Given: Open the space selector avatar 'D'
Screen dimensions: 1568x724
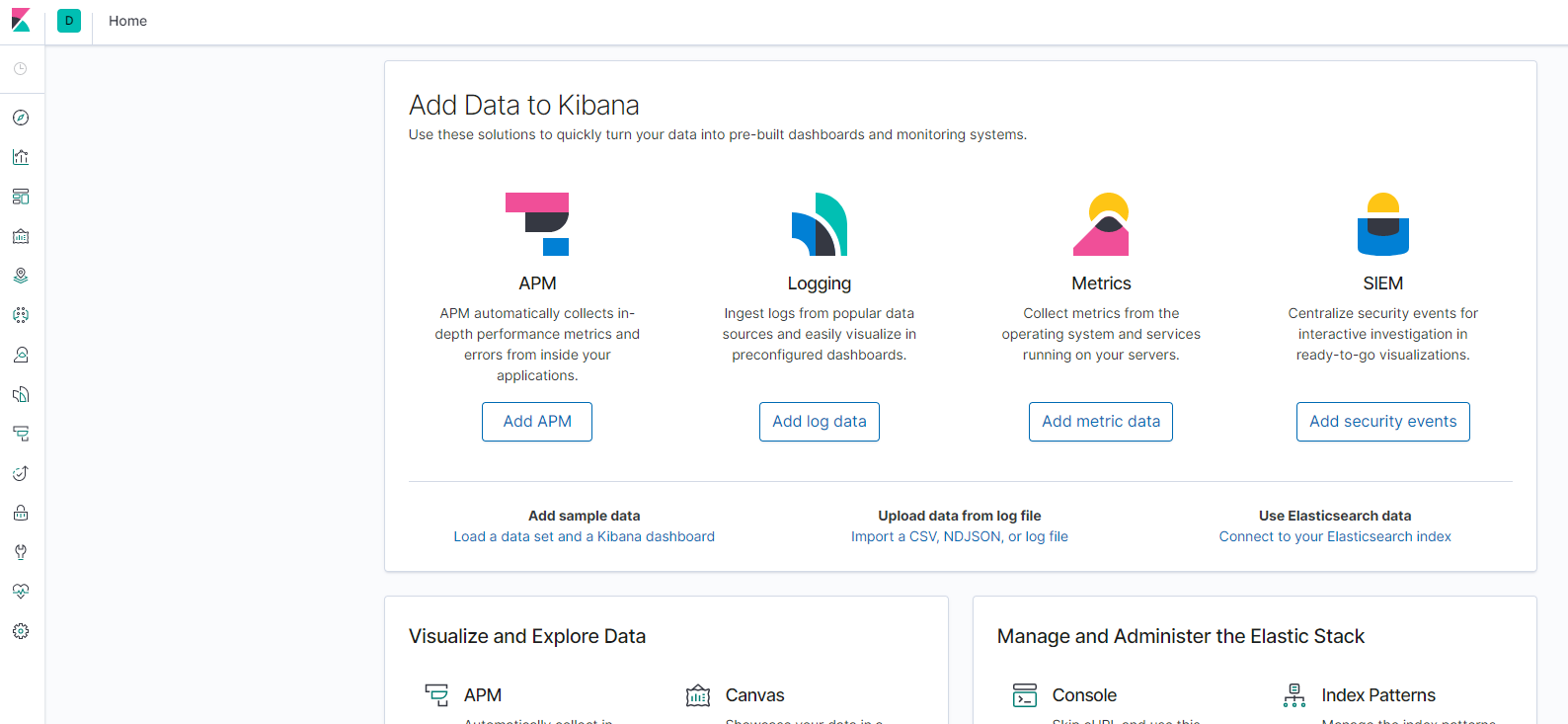Looking at the screenshot, I should pos(69,21).
